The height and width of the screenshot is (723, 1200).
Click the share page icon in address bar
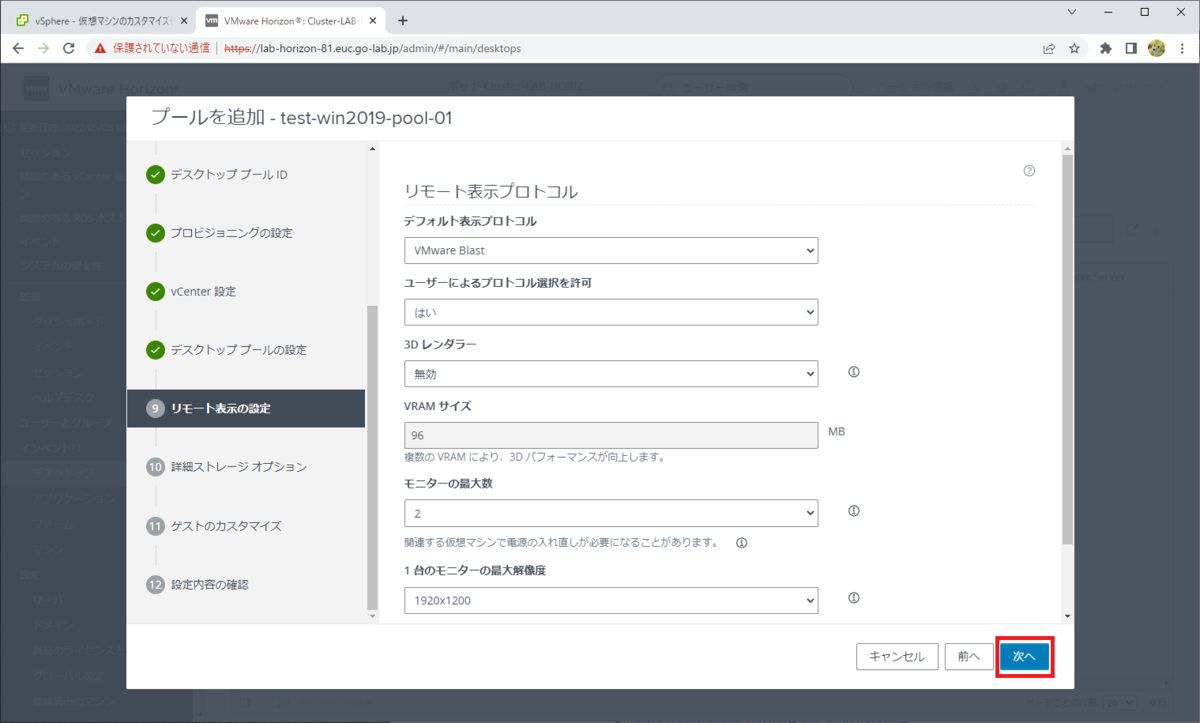1049,48
